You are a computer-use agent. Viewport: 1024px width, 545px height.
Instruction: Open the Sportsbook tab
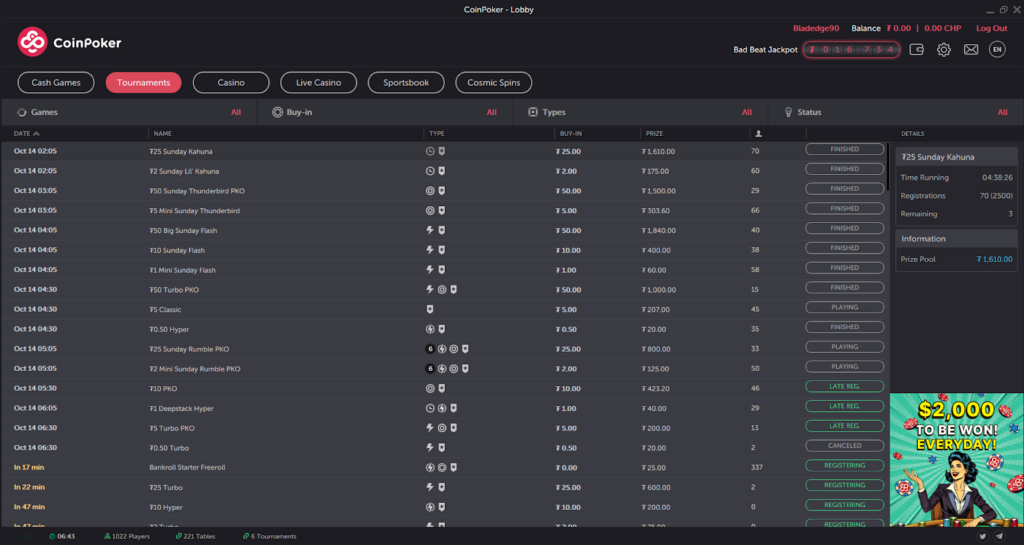406,83
